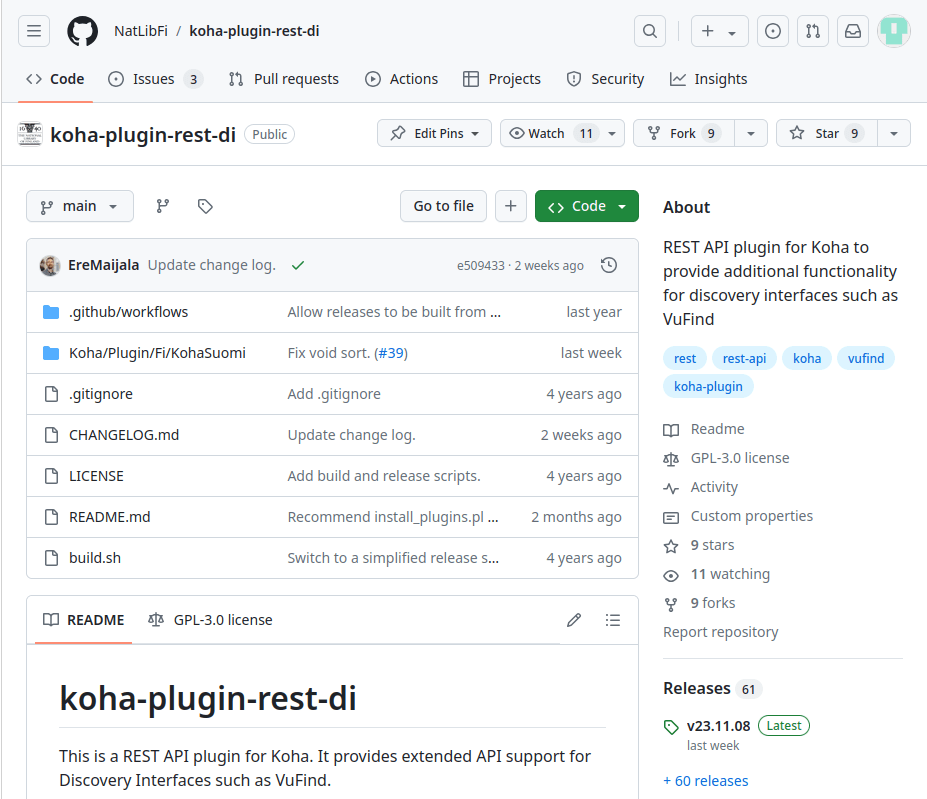
Task: Select the README tab
Action: (83, 620)
